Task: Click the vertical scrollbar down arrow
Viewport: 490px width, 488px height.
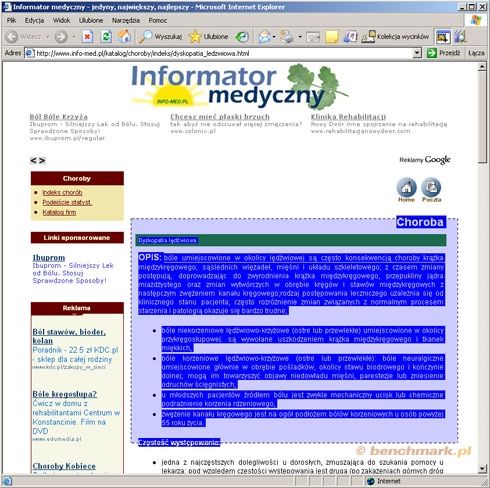Action: (x=482, y=469)
